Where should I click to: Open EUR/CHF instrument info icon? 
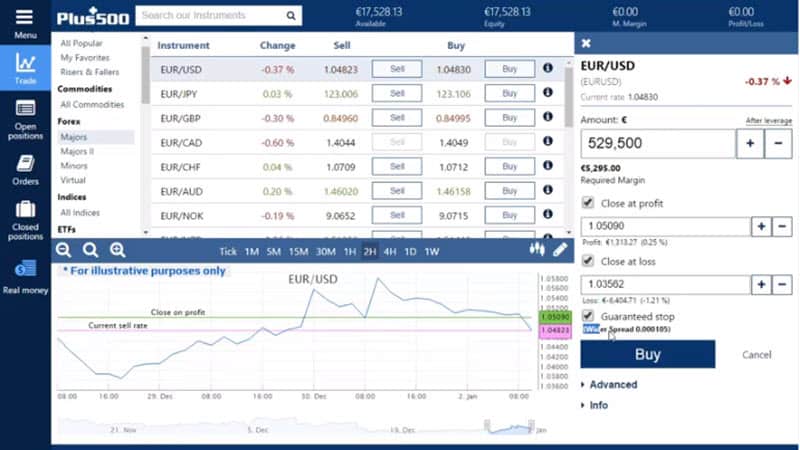(x=547, y=165)
